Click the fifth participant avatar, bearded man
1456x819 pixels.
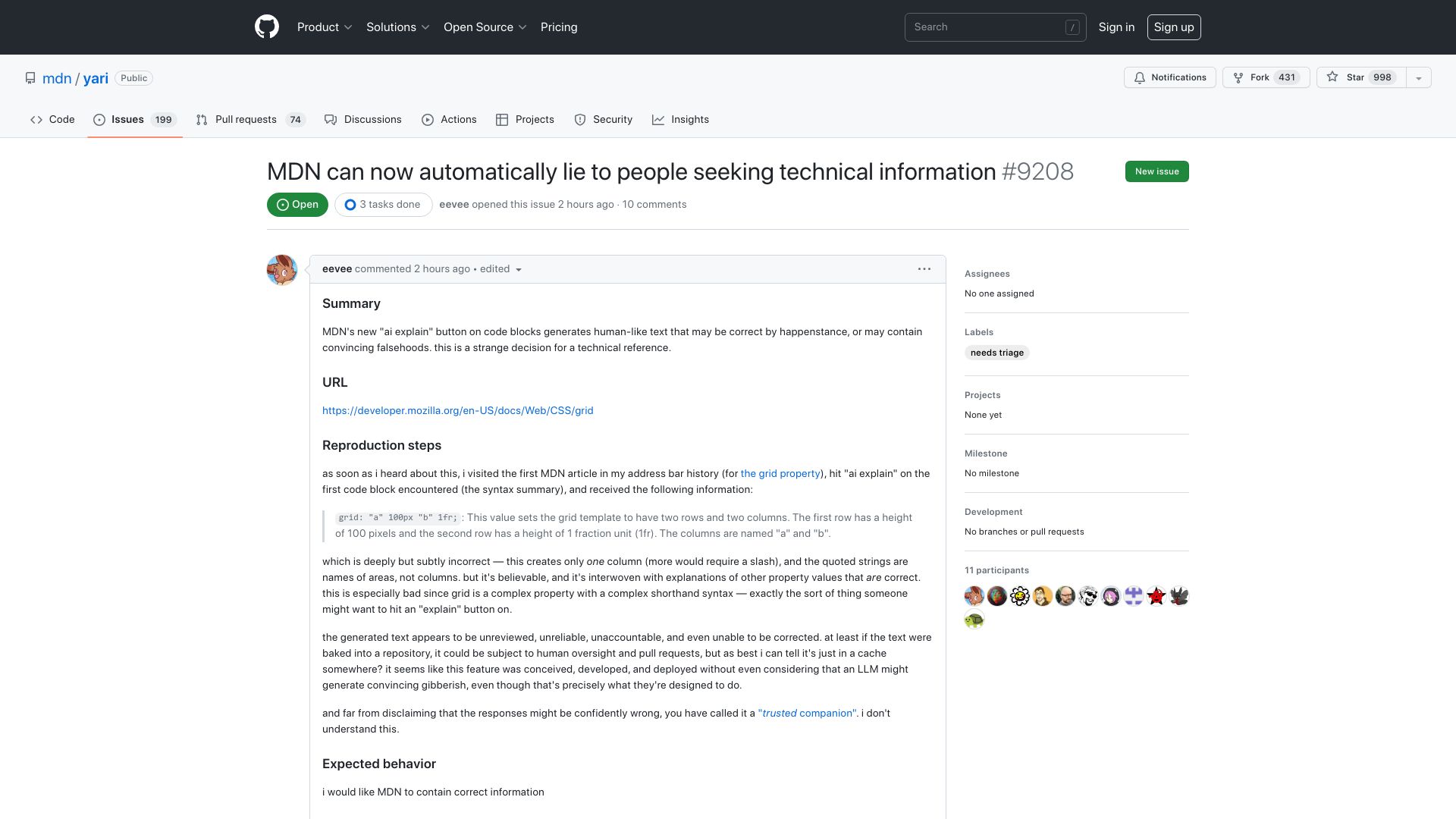pos(1065,596)
